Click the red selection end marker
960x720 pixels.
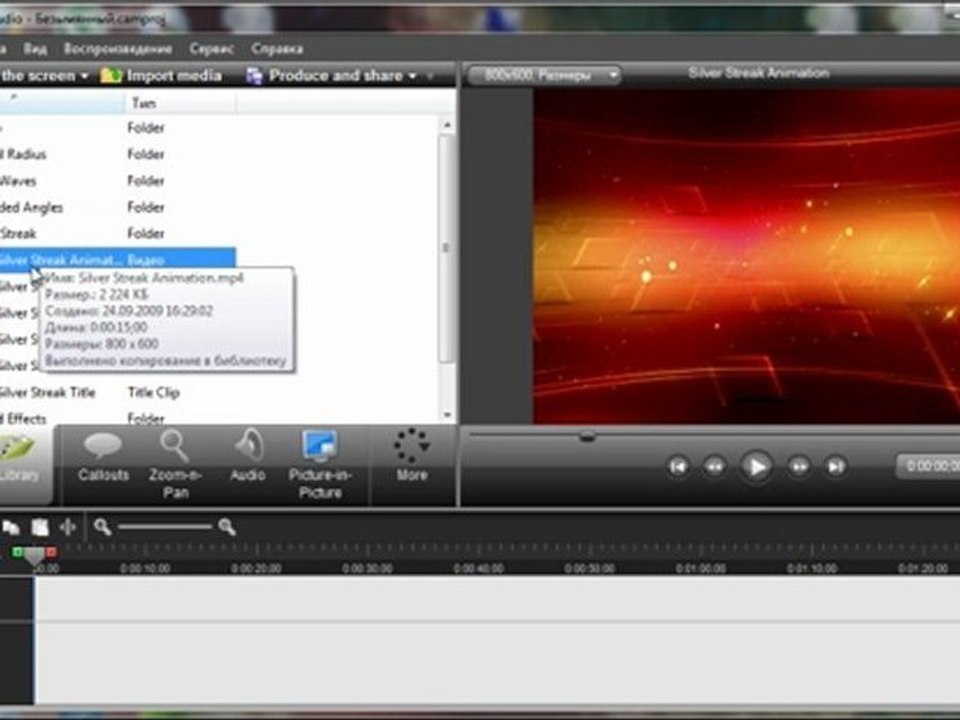[51, 552]
